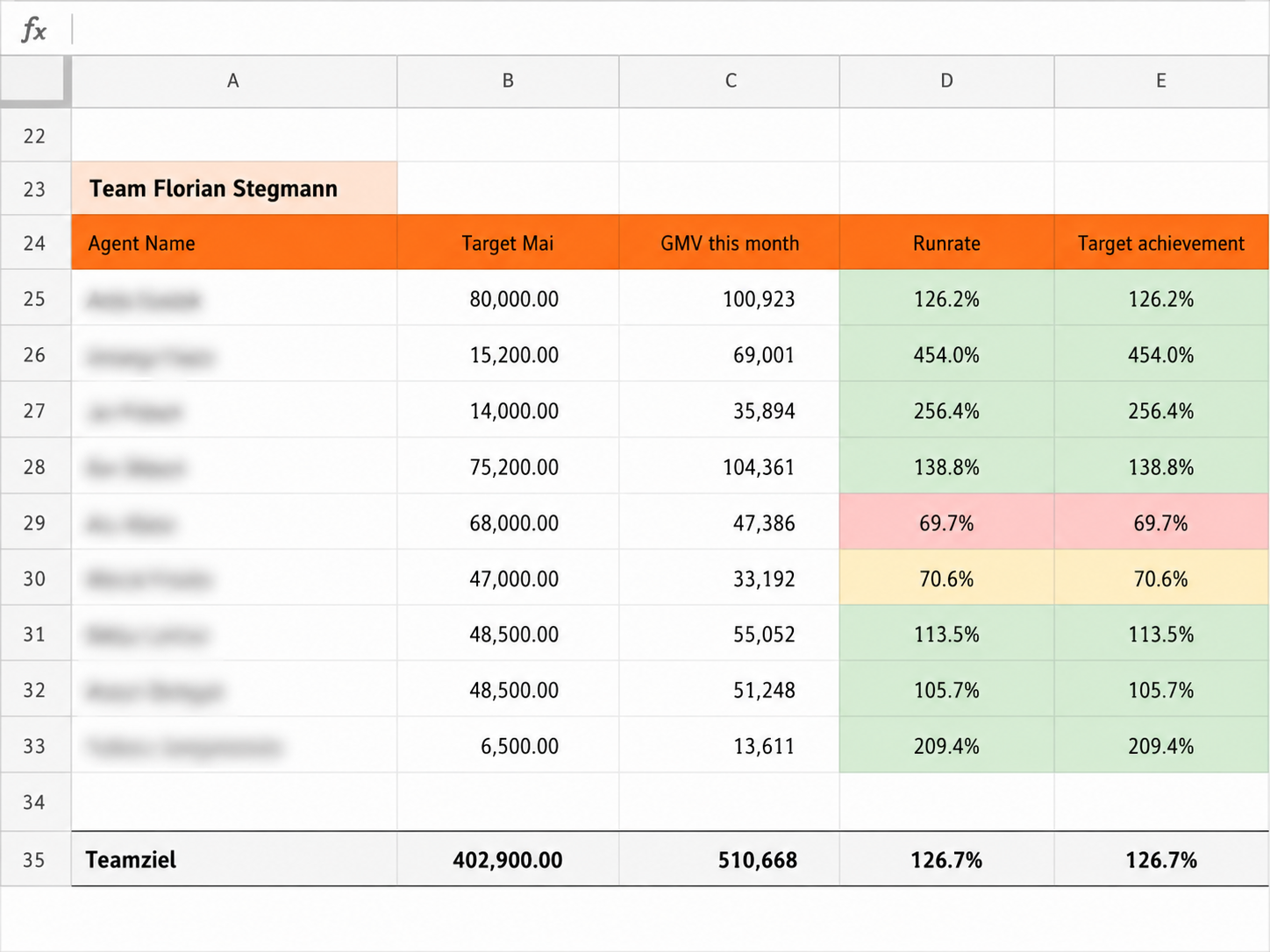Image resolution: width=1270 pixels, height=952 pixels.
Task: Select the 138.8% runrate cell in column D
Action: pyautogui.click(x=946, y=466)
